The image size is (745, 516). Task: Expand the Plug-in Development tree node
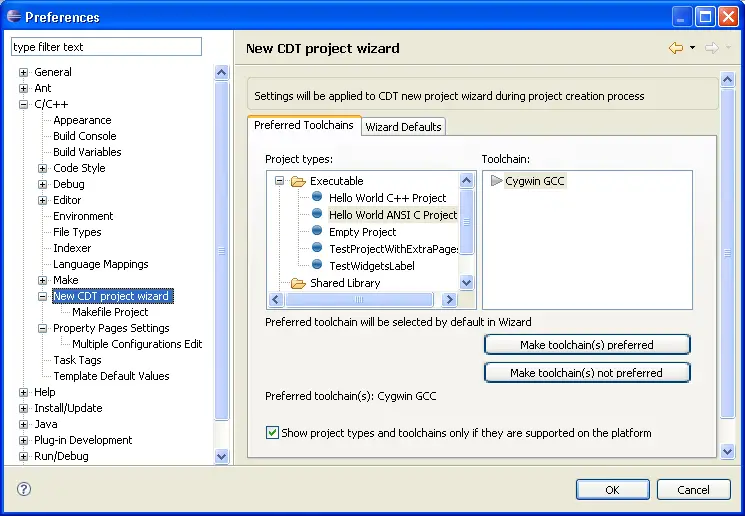click(24, 440)
